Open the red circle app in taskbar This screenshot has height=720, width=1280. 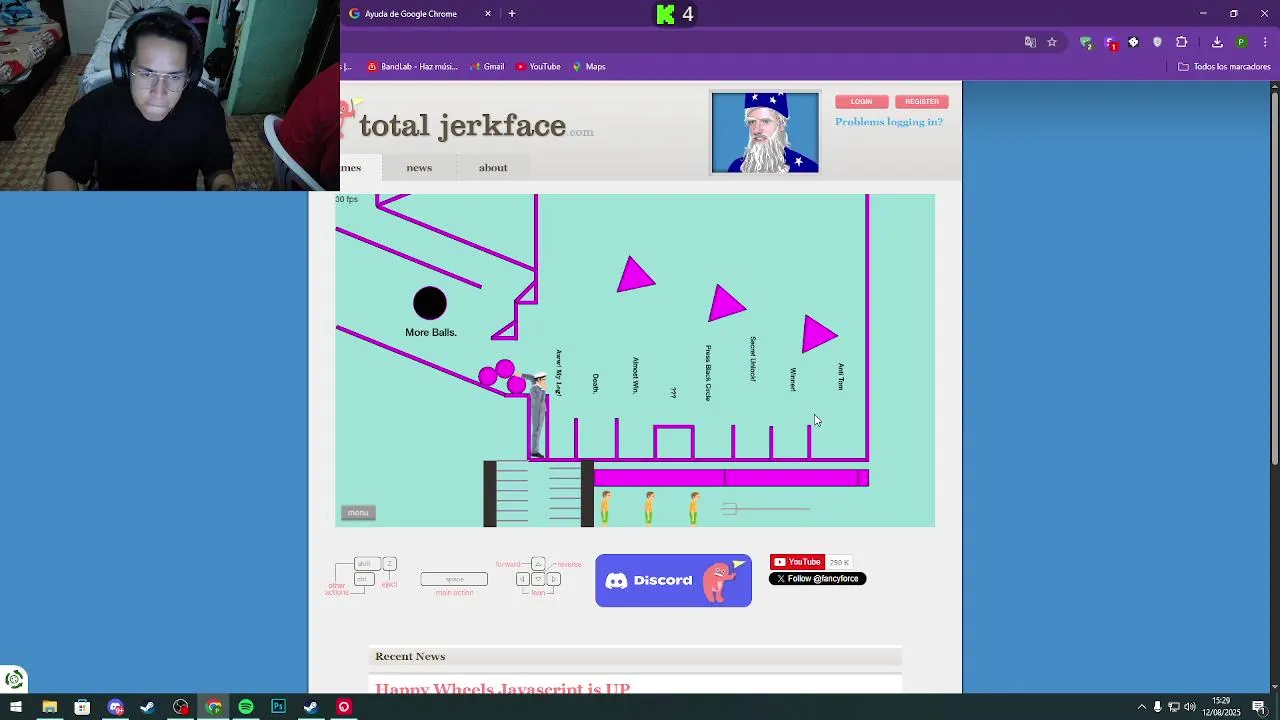pyautogui.click(x=343, y=707)
